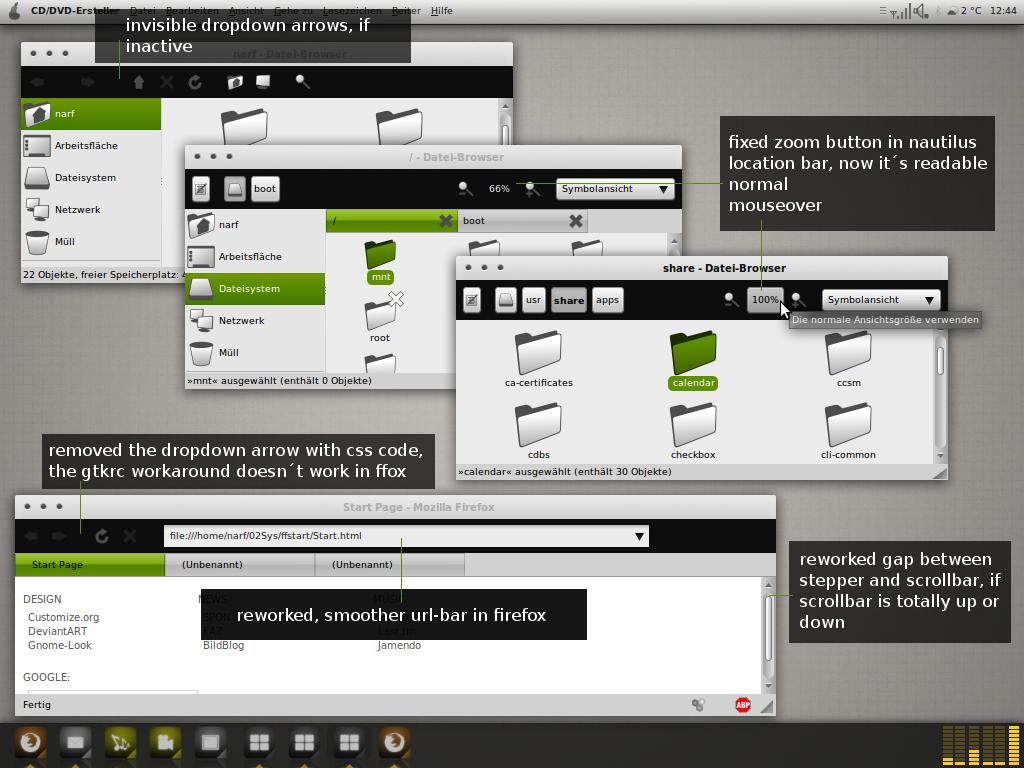The image size is (1024, 768).
Task: Select Müll in the / window sidebar
Action: coord(255,353)
